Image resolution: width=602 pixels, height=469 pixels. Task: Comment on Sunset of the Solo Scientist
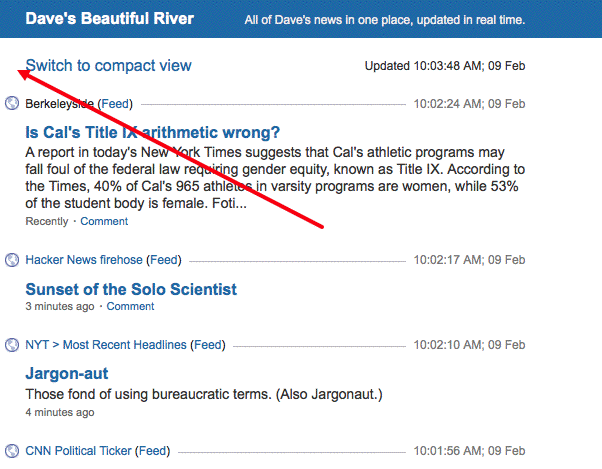(x=130, y=306)
